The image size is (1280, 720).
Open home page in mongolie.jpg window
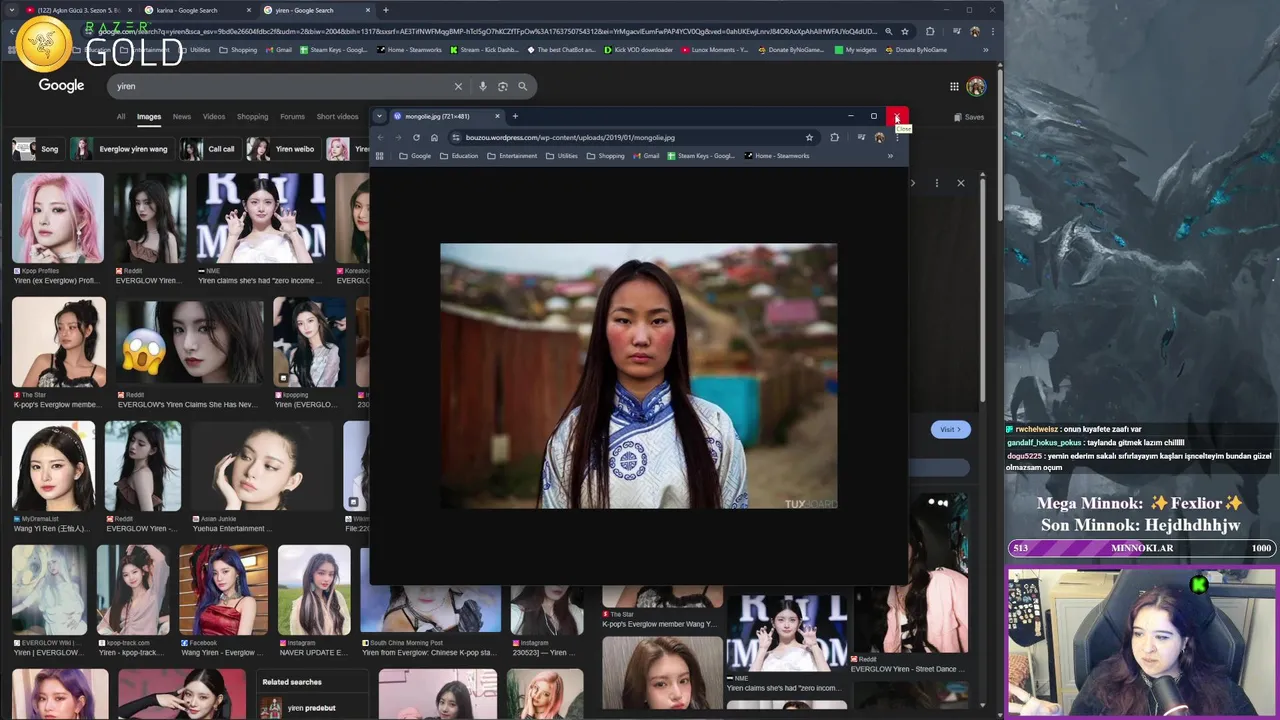[x=434, y=137]
